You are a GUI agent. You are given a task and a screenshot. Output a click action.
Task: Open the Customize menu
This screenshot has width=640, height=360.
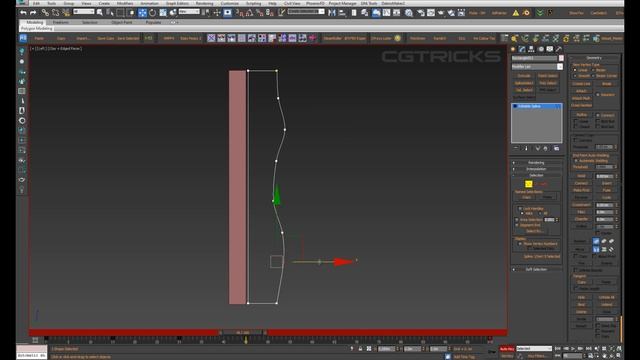[229, 3]
